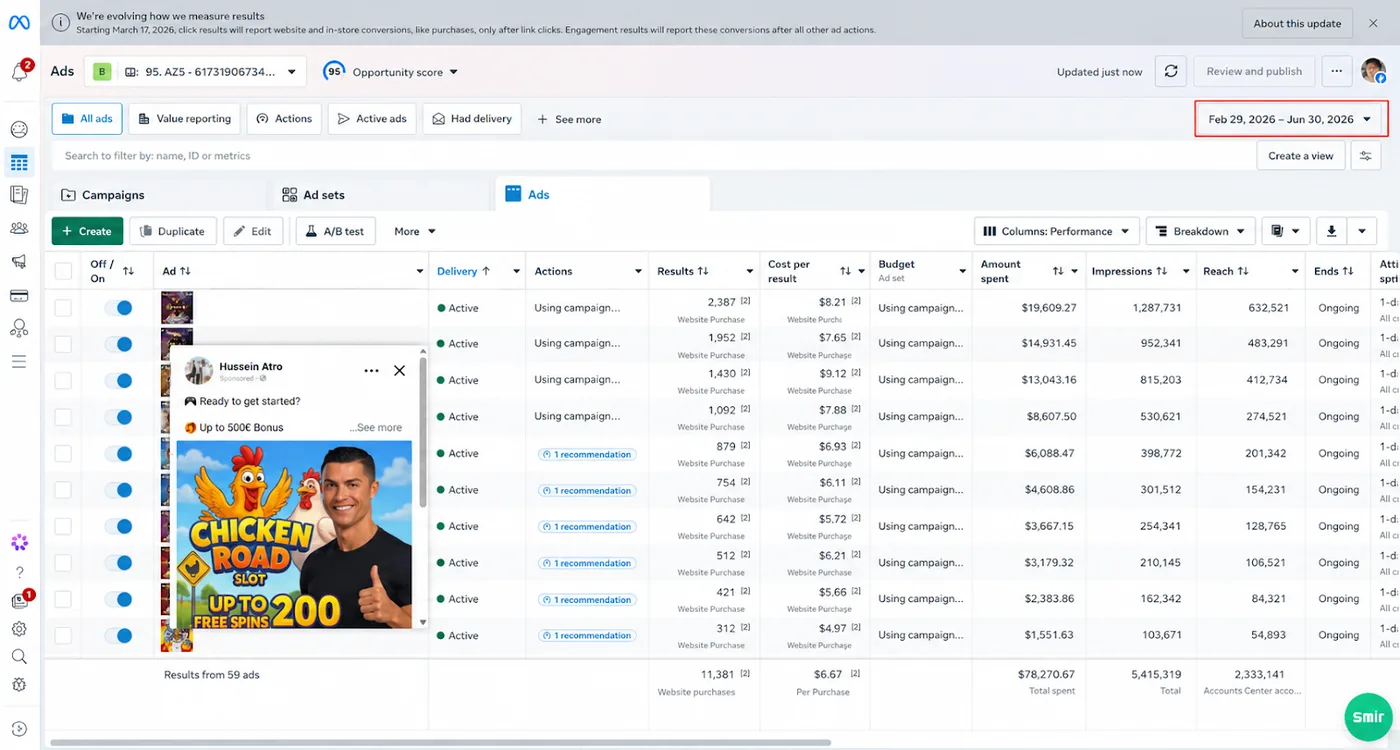Tick the checkbox for the $2,383.86 ad row
The width and height of the screenshot is (1400, 750).
point(63,599)
